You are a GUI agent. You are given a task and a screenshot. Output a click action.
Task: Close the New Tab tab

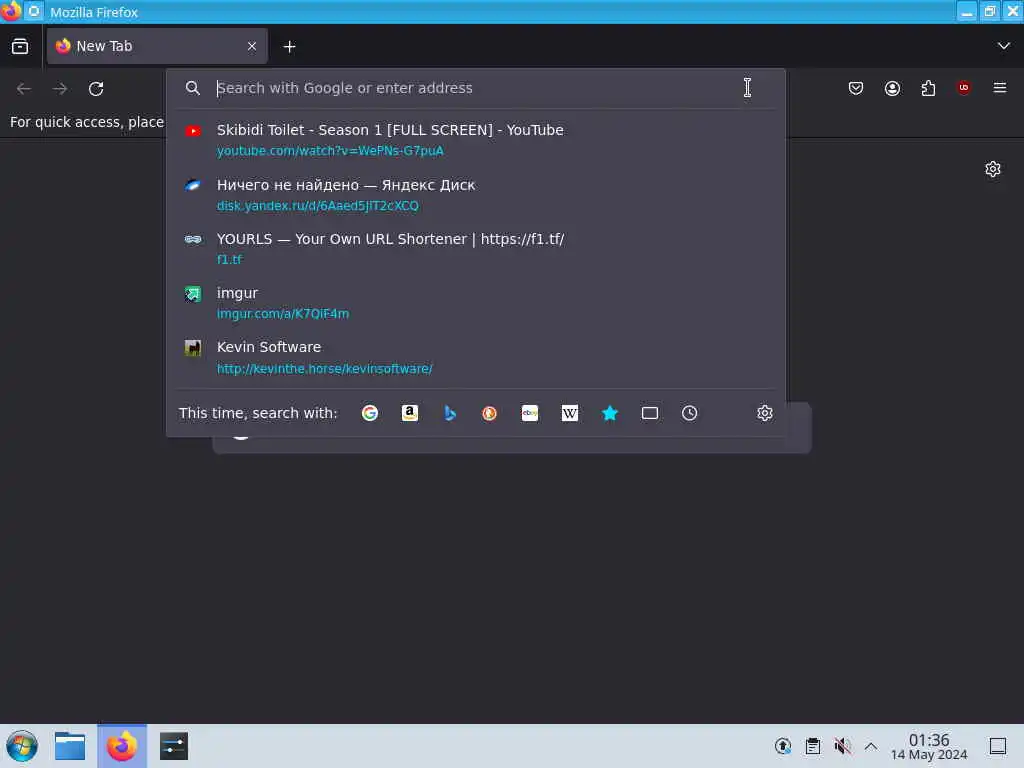pos(252,46)
